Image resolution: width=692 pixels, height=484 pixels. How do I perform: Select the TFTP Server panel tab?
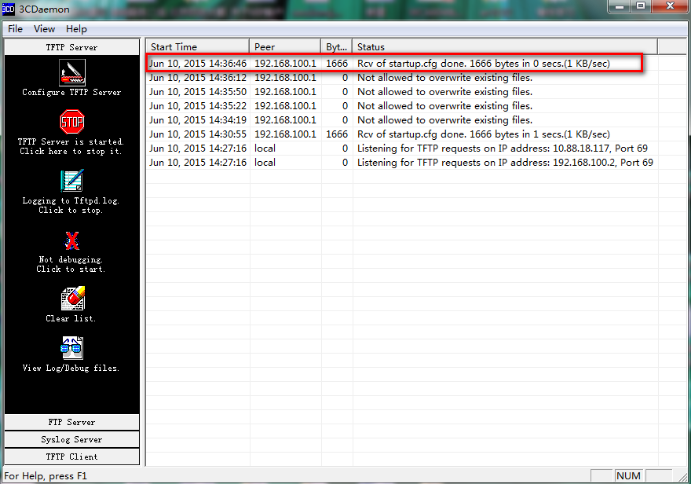(72, 47)
